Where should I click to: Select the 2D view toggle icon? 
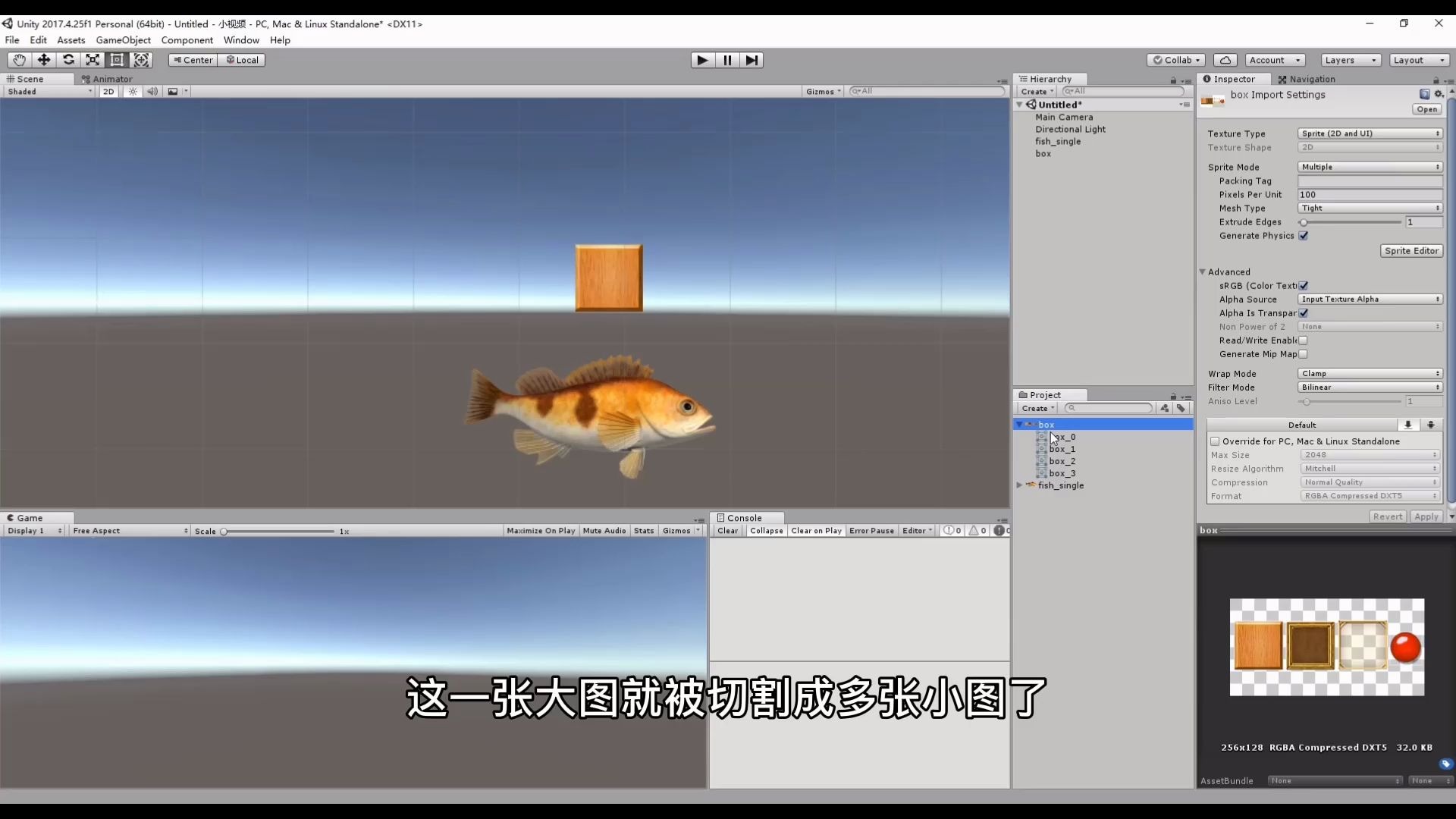click(x=109, y=91)
